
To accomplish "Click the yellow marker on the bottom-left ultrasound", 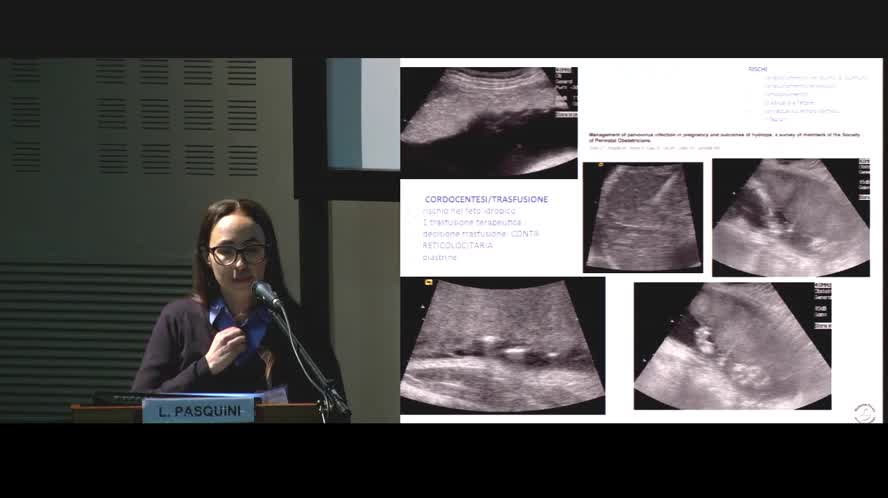I will pyautogui.click(x=429, y=282).
